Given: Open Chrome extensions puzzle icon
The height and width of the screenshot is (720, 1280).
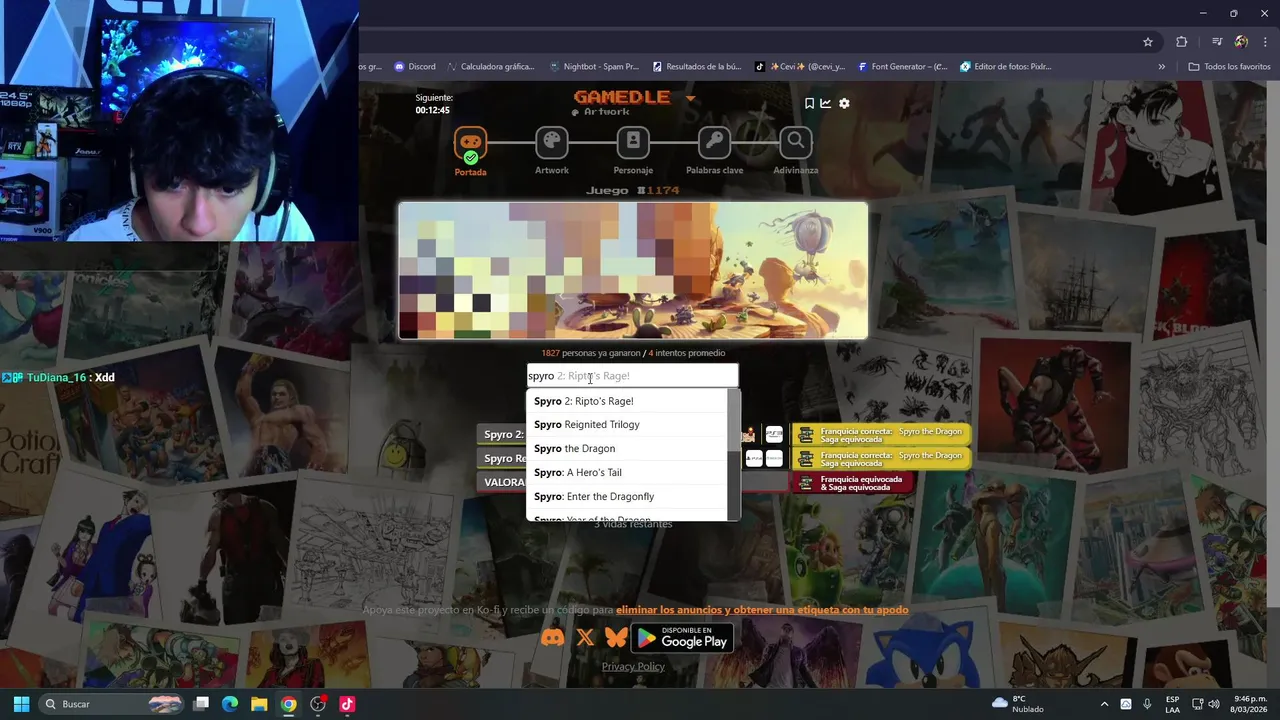Looking at the screenshot, I should (x=1182, y=42).
